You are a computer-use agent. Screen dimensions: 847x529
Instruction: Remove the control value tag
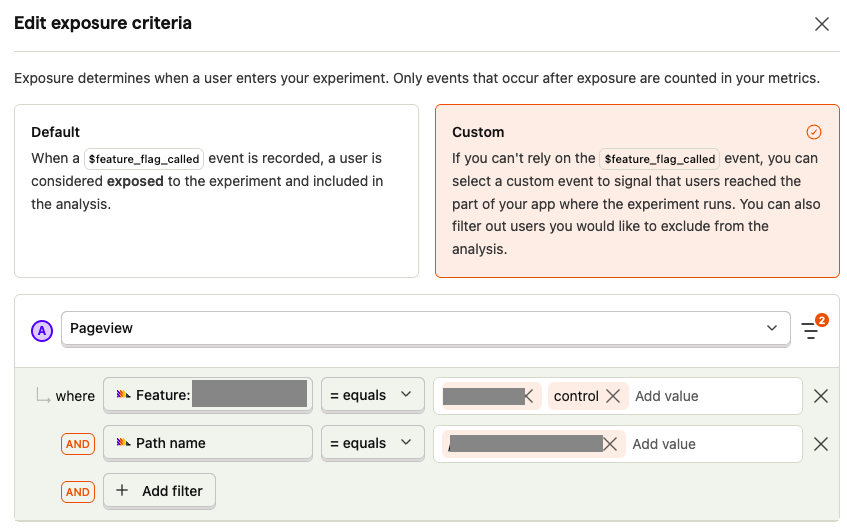[613, 396]
